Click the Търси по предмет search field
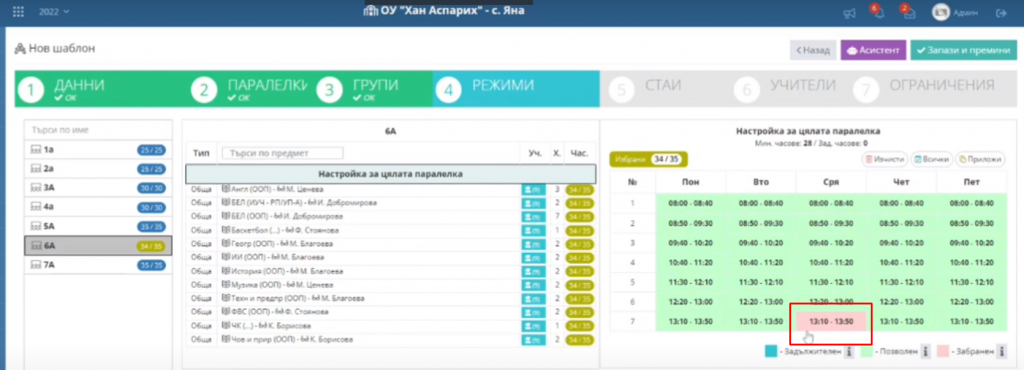The height and width of the screenshot is (370, 1024). [x=282, y=153]
